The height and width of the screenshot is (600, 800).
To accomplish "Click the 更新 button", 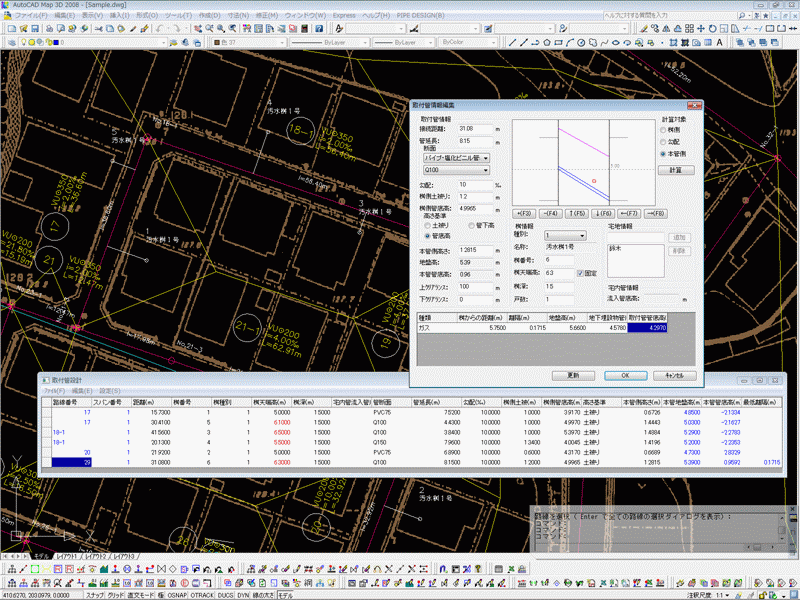I will 573,375.
